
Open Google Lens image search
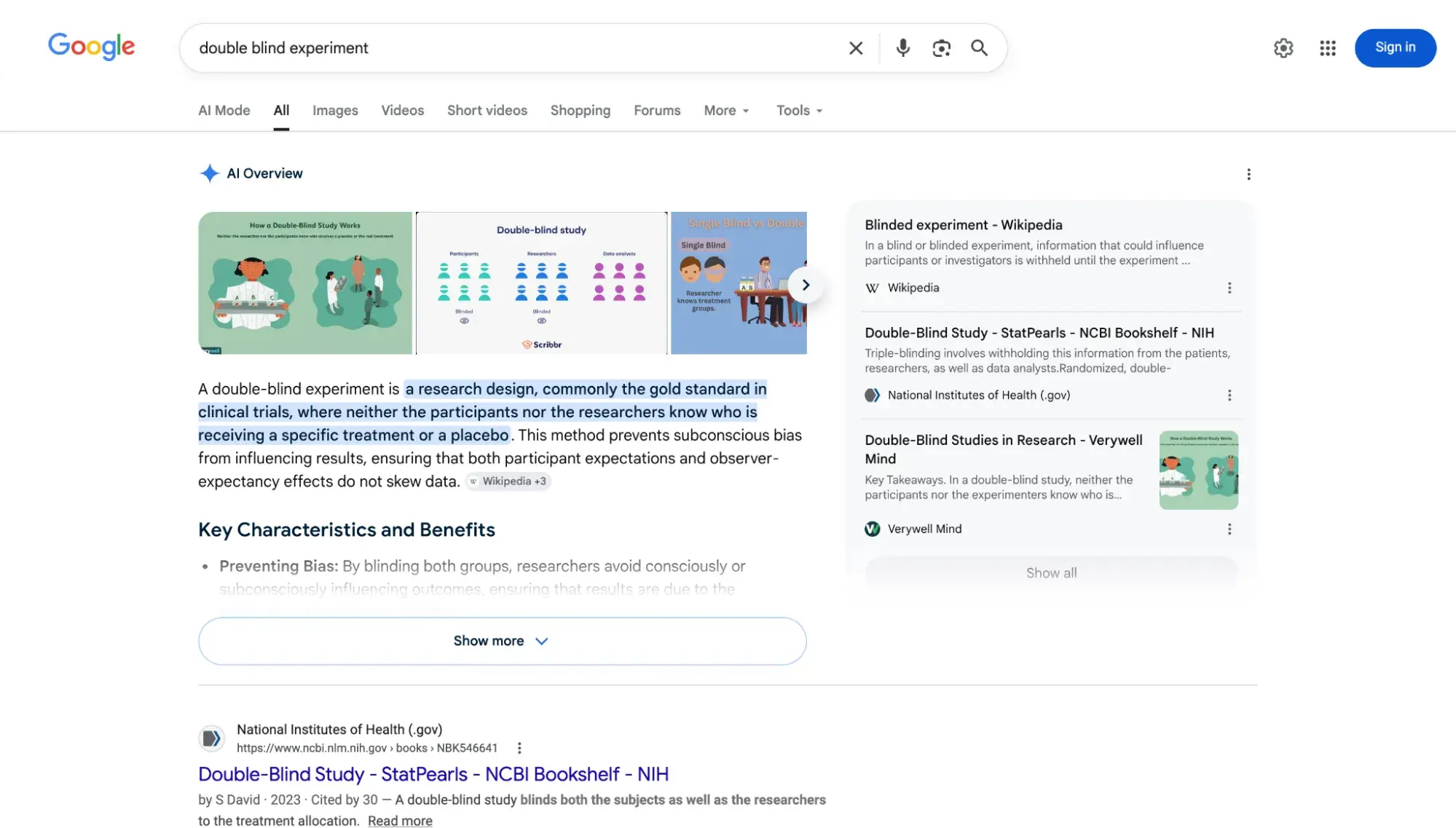(941, 48)
